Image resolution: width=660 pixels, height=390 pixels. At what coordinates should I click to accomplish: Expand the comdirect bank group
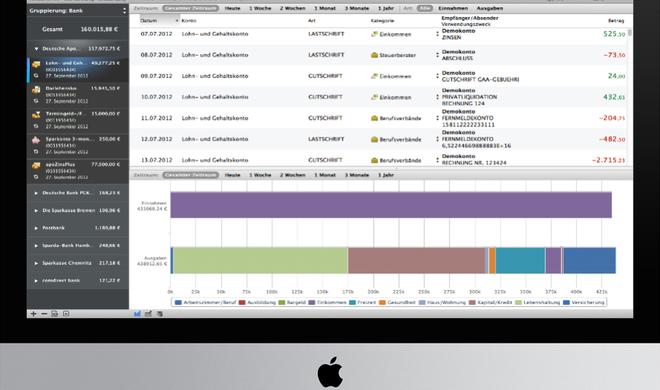pos(36,281)
